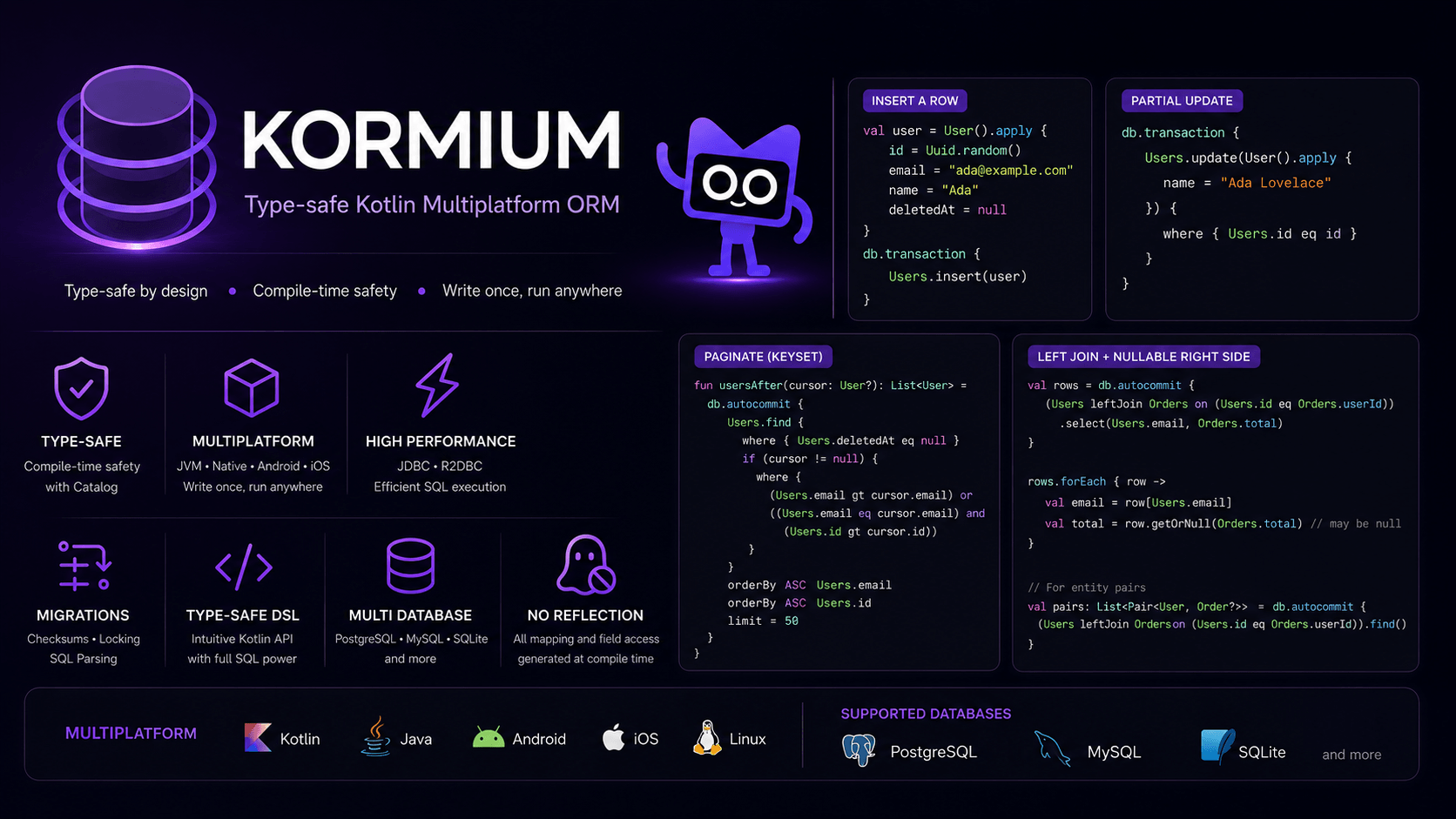Click the No Reflection ghost icon
Screen dimensions: 1456x819
pyautogui.click(x=586, y=565)
